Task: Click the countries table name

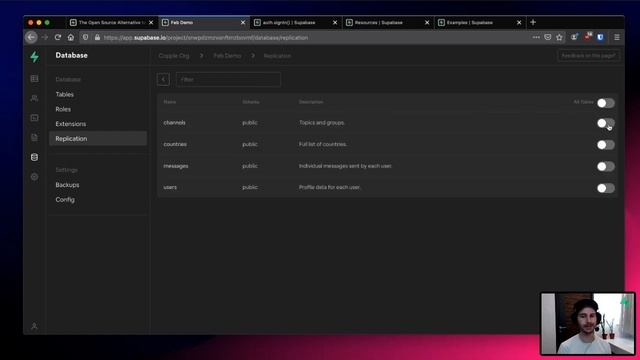Action: (175, 144)
